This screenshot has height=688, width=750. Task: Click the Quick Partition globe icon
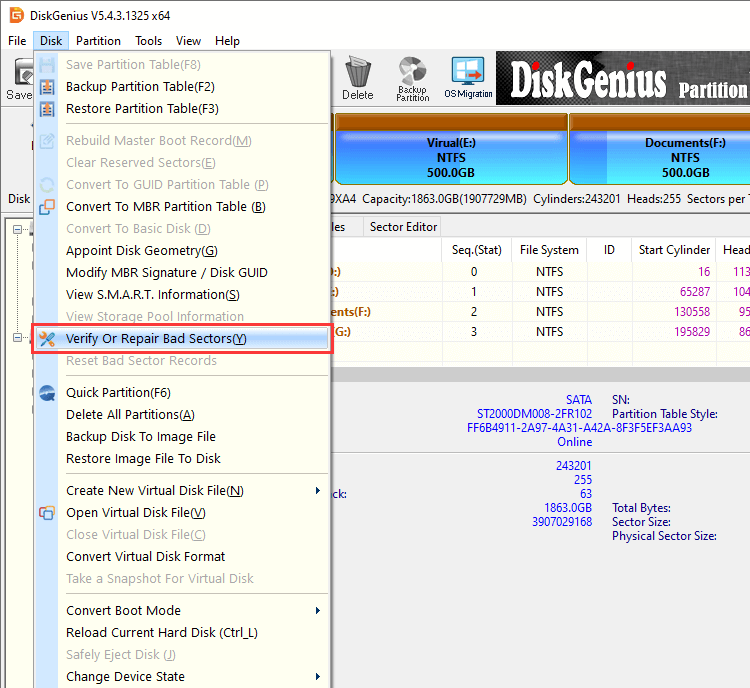pyautogui.click(x=47, y=393)
